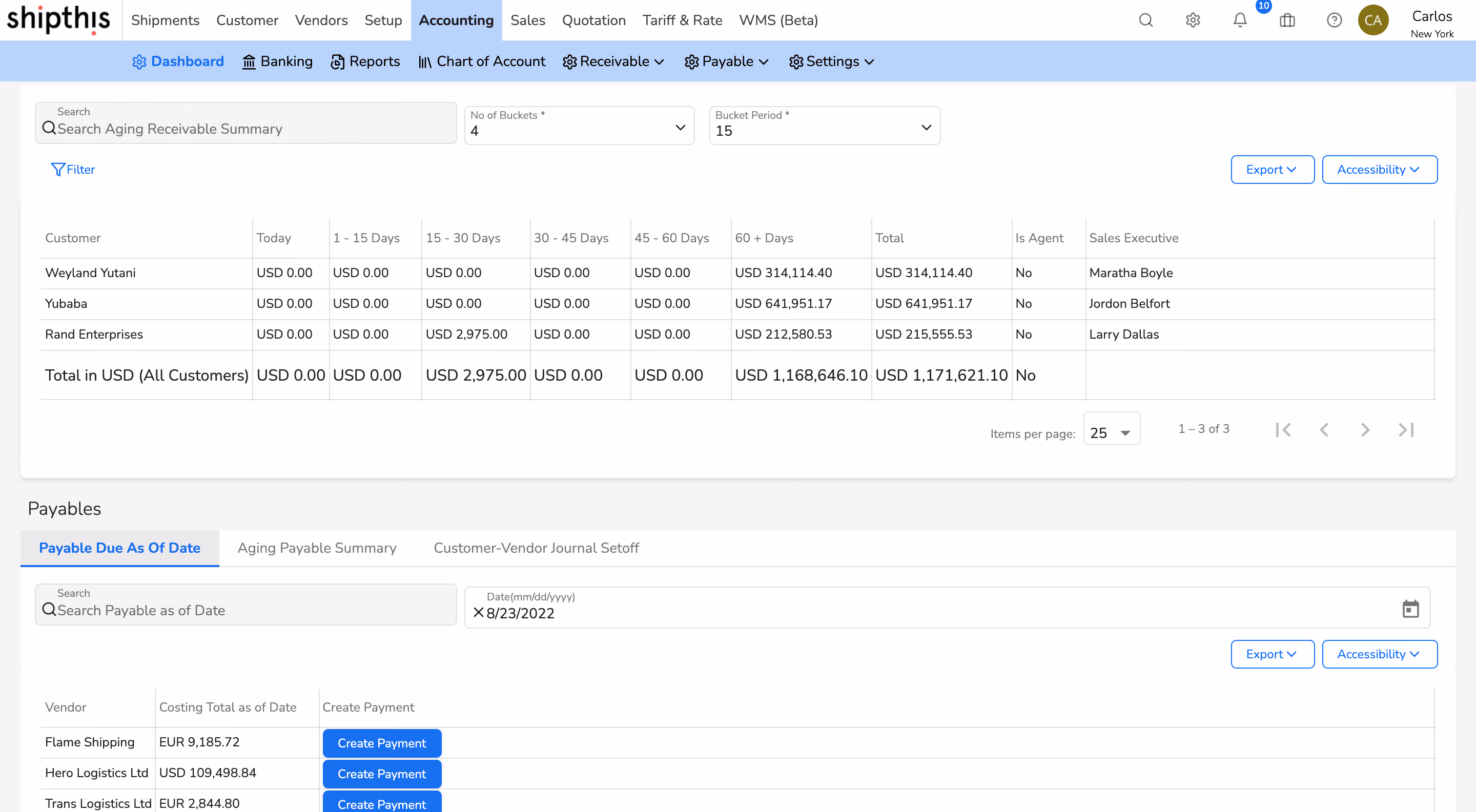Open the Reports page
The height and width of the screenshot is (812, 1476).
point(365,62)
